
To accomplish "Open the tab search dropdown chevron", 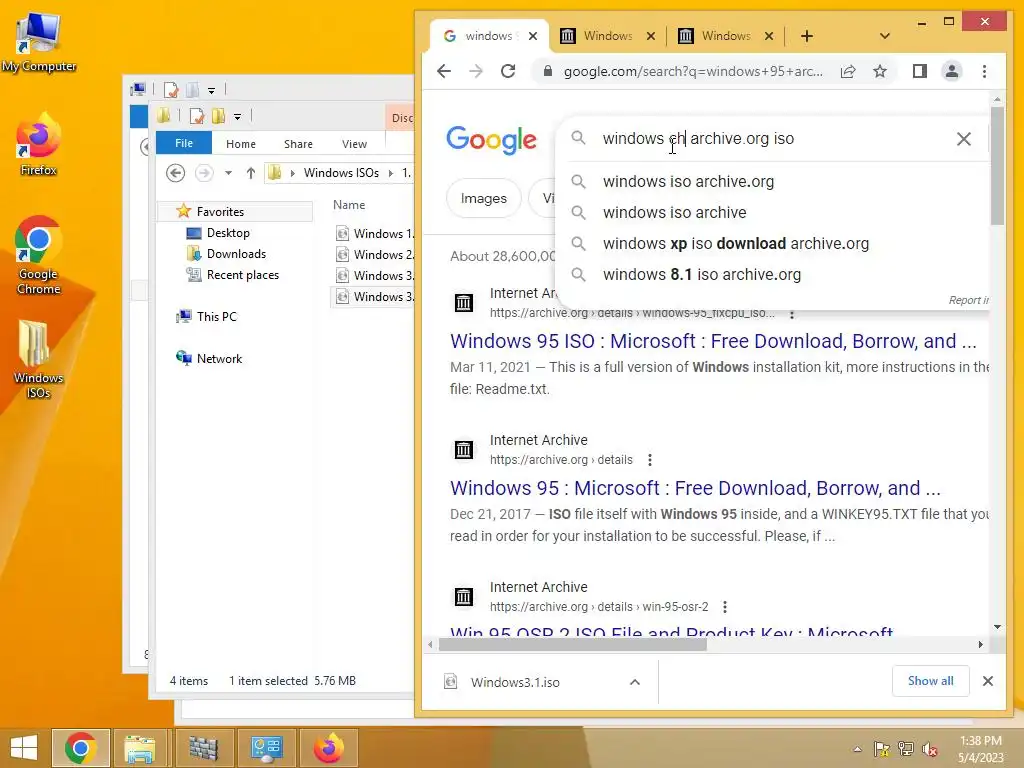I will [884, 36].
